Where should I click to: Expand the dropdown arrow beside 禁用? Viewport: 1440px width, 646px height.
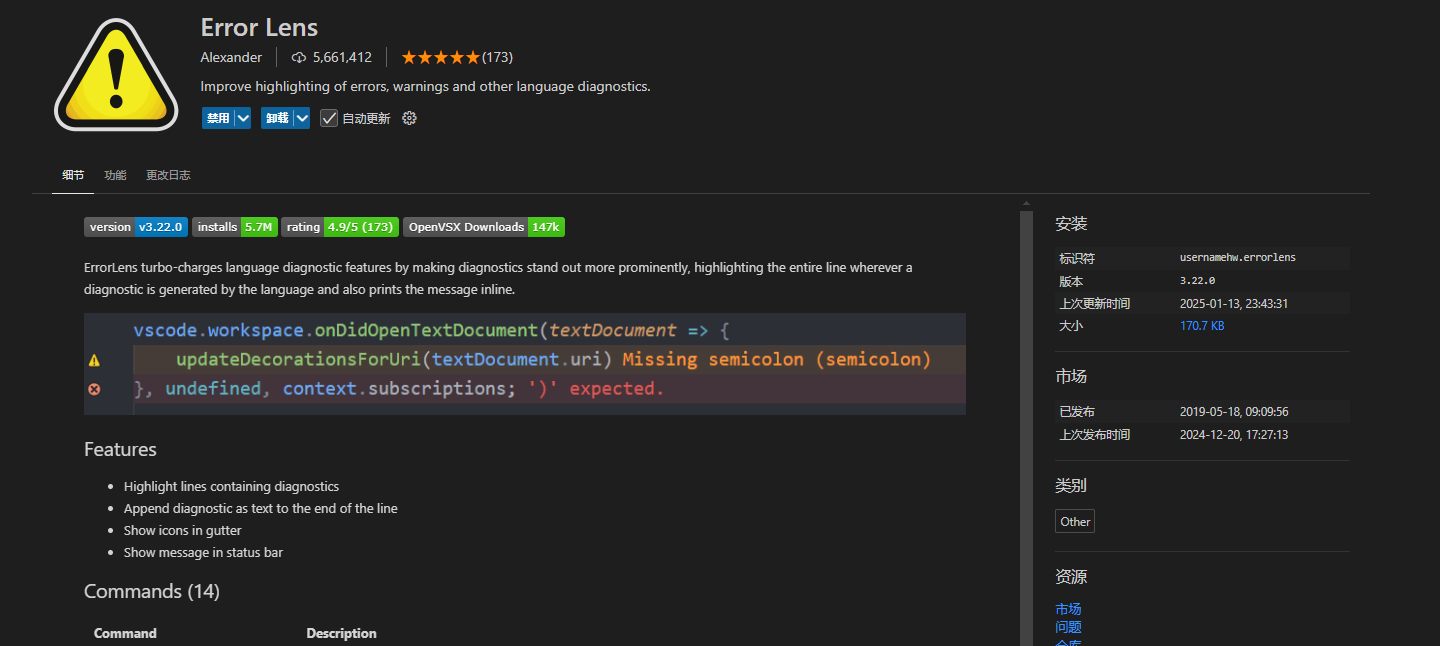click(242, 118)
